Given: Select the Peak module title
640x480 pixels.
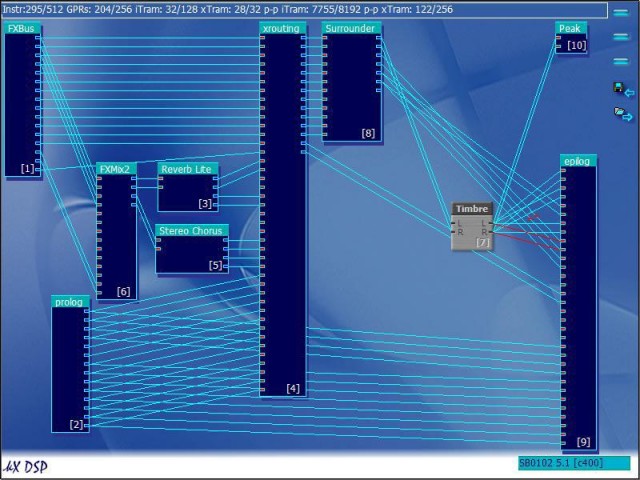Looking at the screenshot, I should [571, 29].
